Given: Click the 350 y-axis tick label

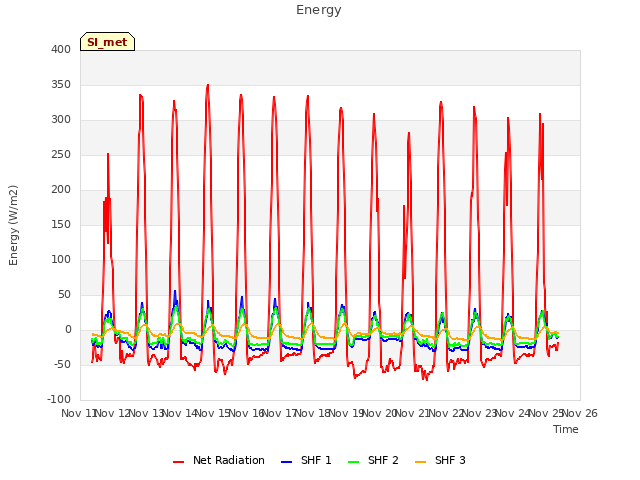Looking at the screenshot, I should 61,84.
